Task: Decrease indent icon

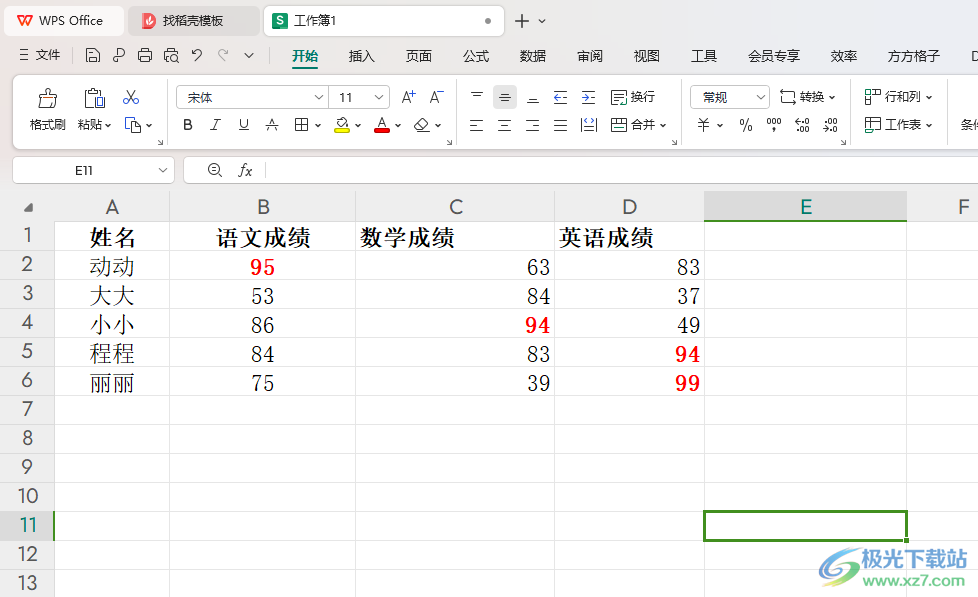Action: pyautogui.click(x=560, y=97)
